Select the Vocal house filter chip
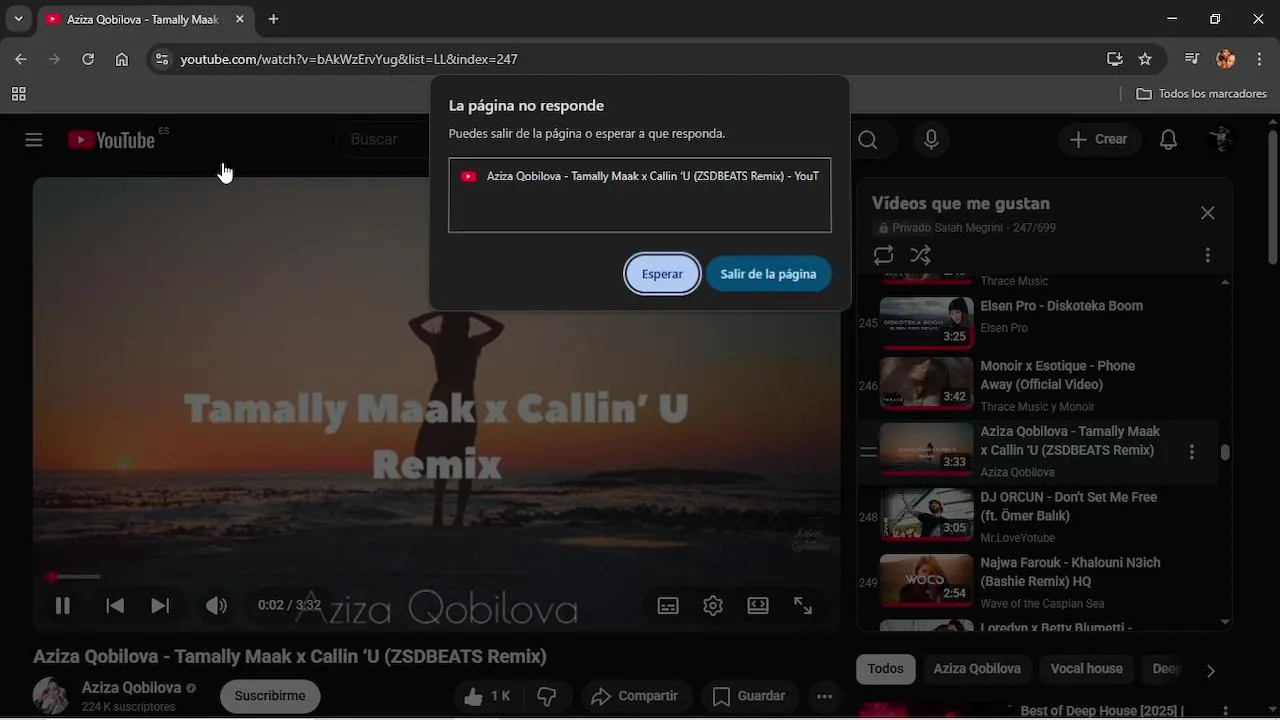1280x720 pixels. [x=1086, y=669]
